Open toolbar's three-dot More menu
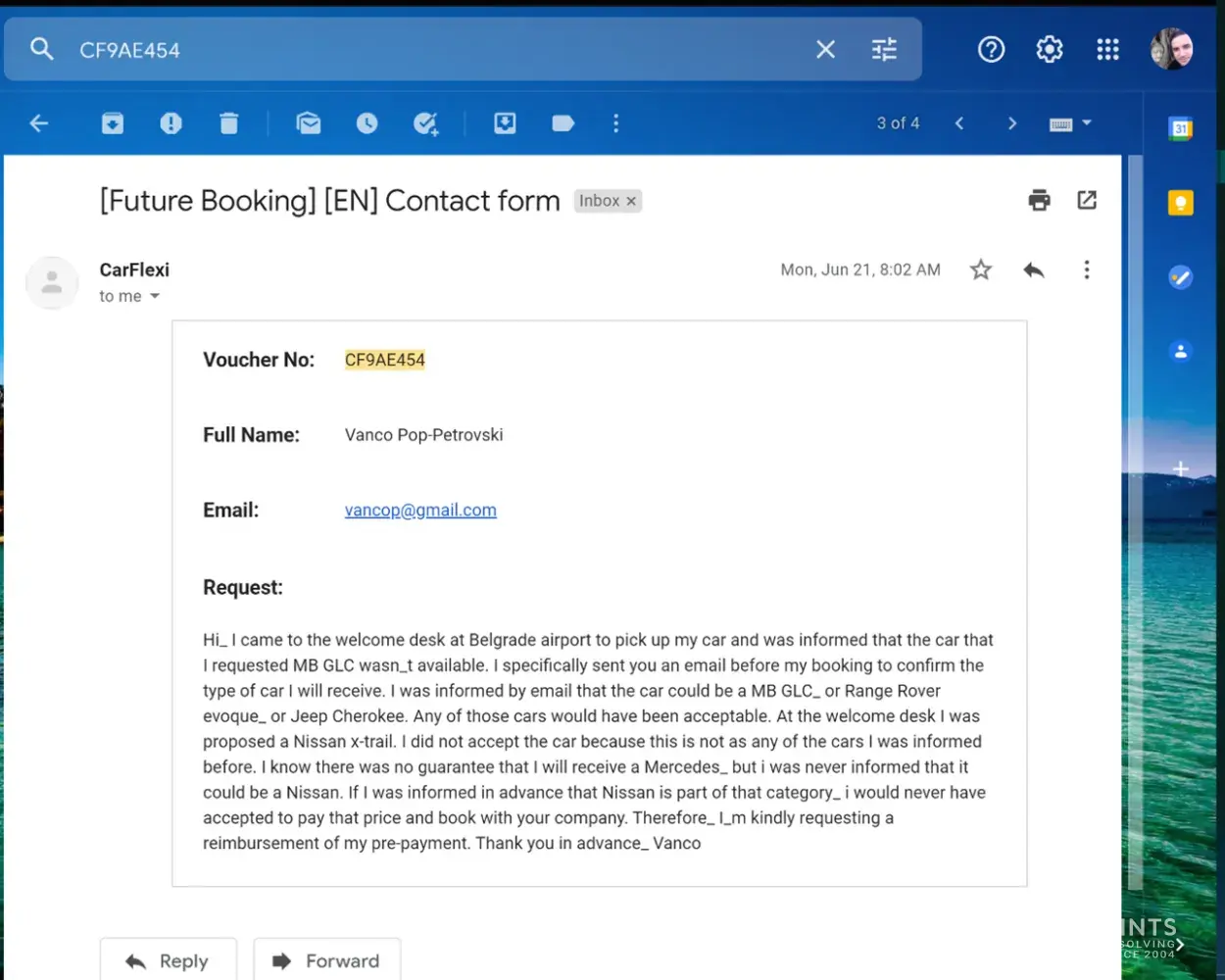This screenshot has height=980, width=1225. [x=616, y=123]
